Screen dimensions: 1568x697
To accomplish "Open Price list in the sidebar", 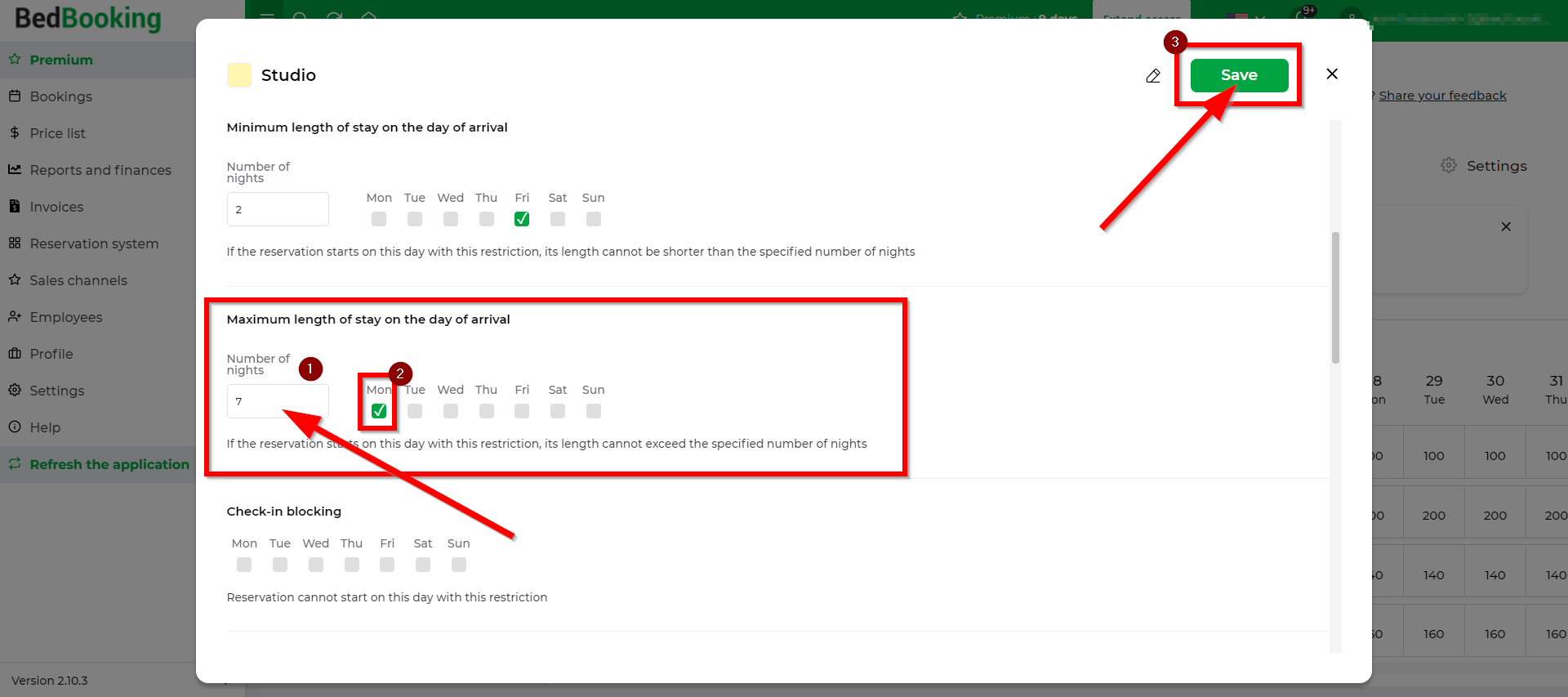I will [x=98, y=133].
